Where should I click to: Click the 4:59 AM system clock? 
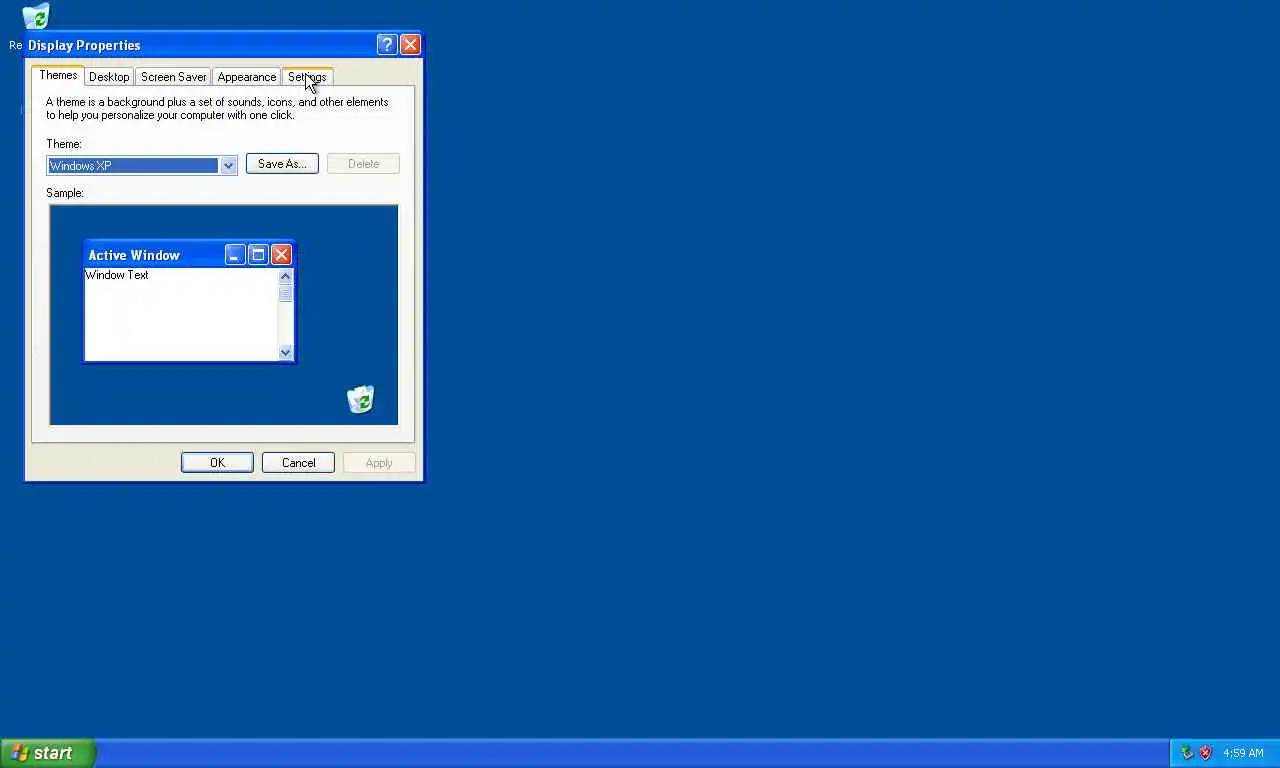(1243, 753)
